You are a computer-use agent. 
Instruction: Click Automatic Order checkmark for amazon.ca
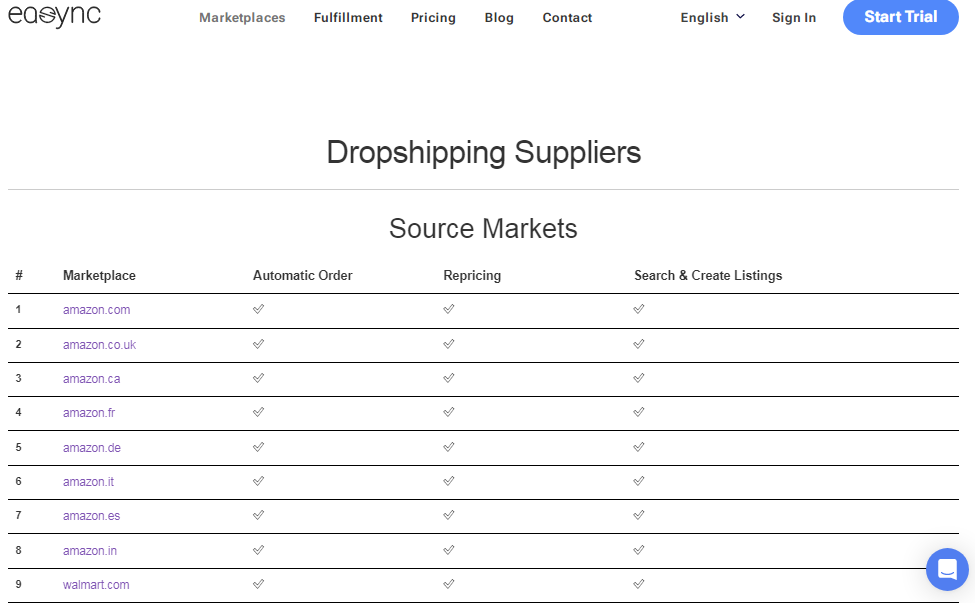click(x=259, y=378)
